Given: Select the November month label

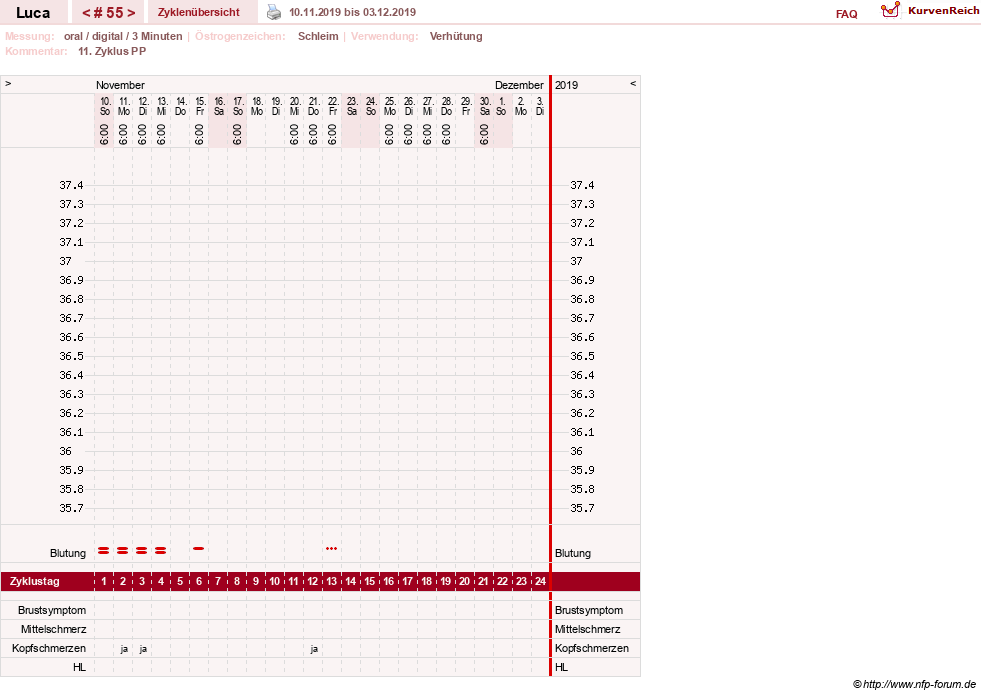Looking at the screenshot, I should tap(120, 85).
